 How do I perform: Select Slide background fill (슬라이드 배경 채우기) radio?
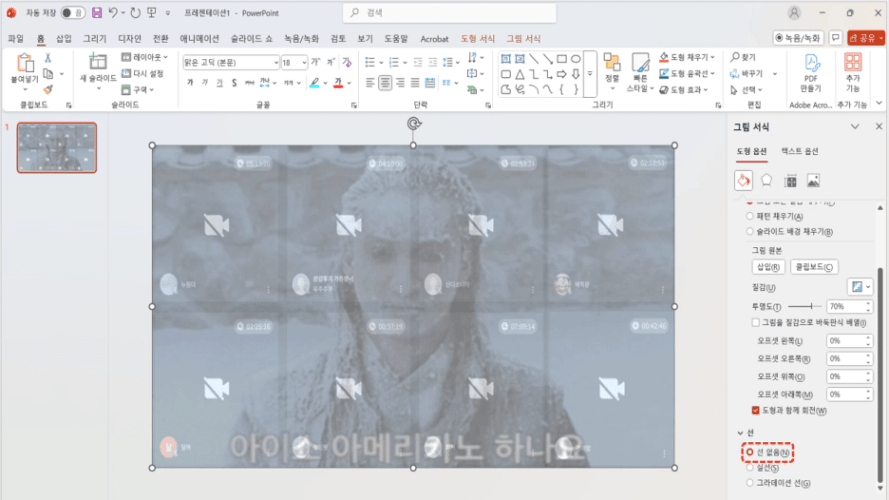coord(750,231)
